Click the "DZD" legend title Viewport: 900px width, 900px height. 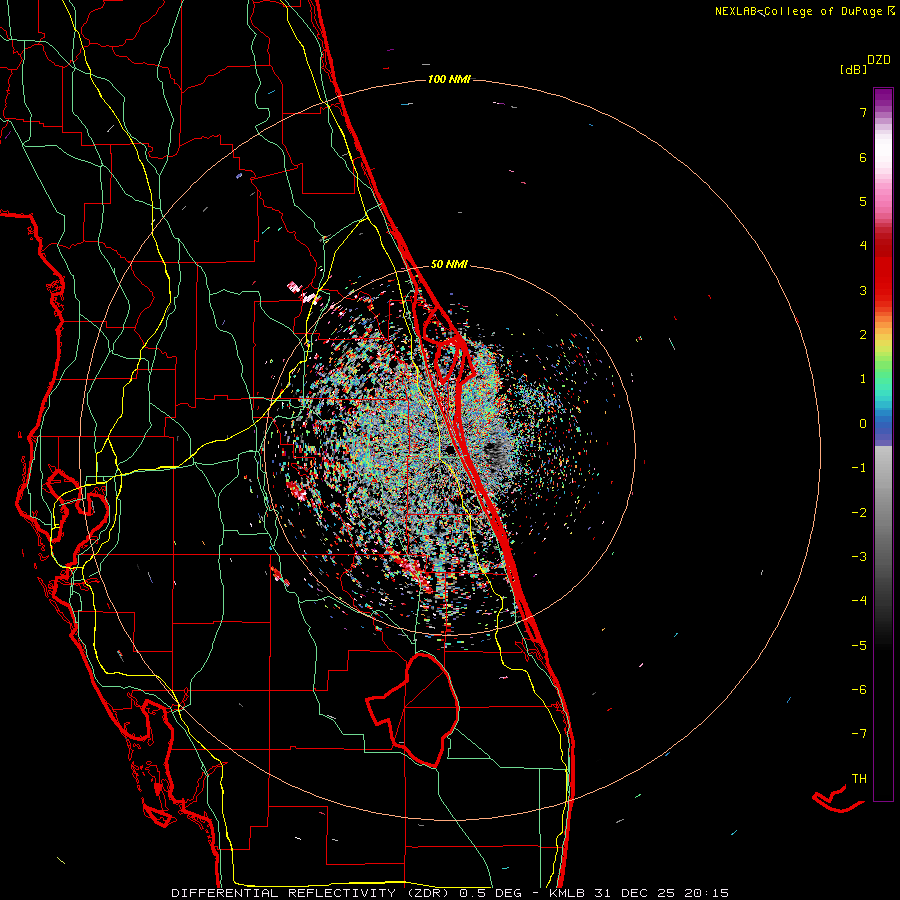pyautogui.click(x=879, y=60)
